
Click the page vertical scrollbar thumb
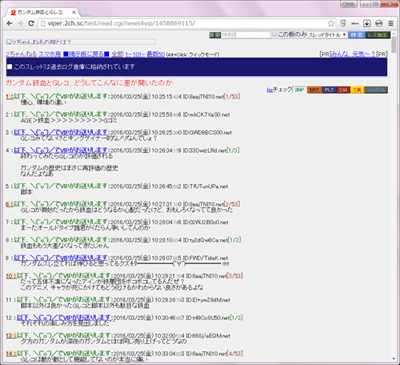394,44
